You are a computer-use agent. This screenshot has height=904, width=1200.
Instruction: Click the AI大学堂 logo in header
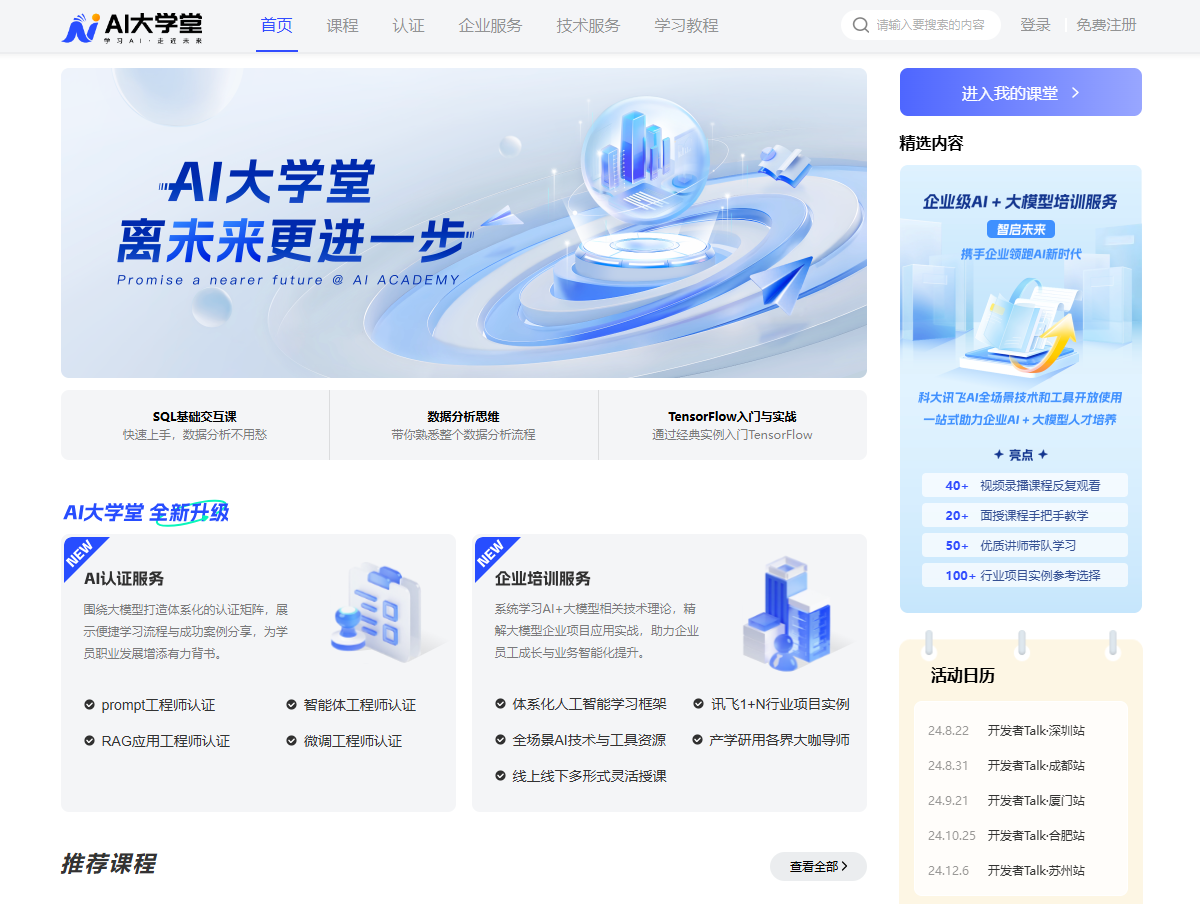pyautogui.click(x=132, y=27)
